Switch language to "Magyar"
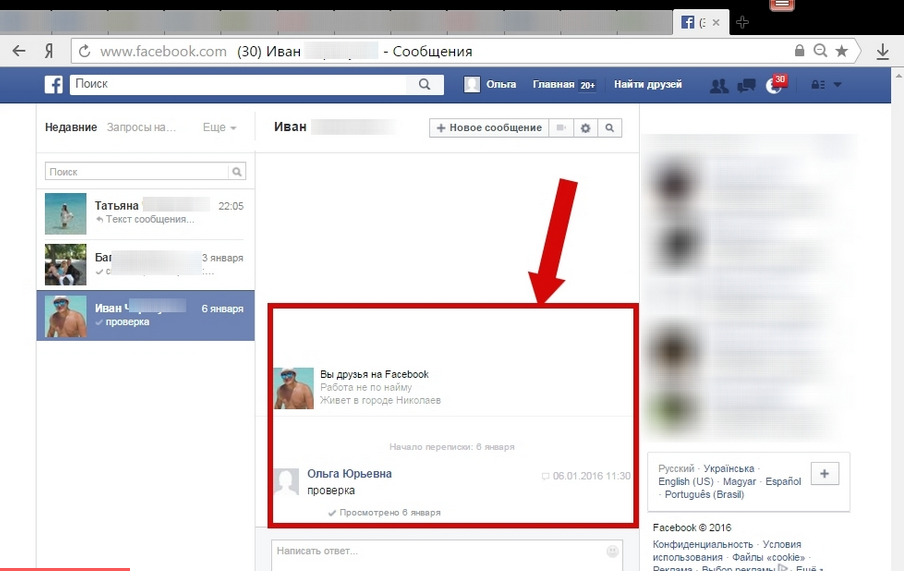The width and height of the screenshot is (904, 571). [x=739, y=482]
